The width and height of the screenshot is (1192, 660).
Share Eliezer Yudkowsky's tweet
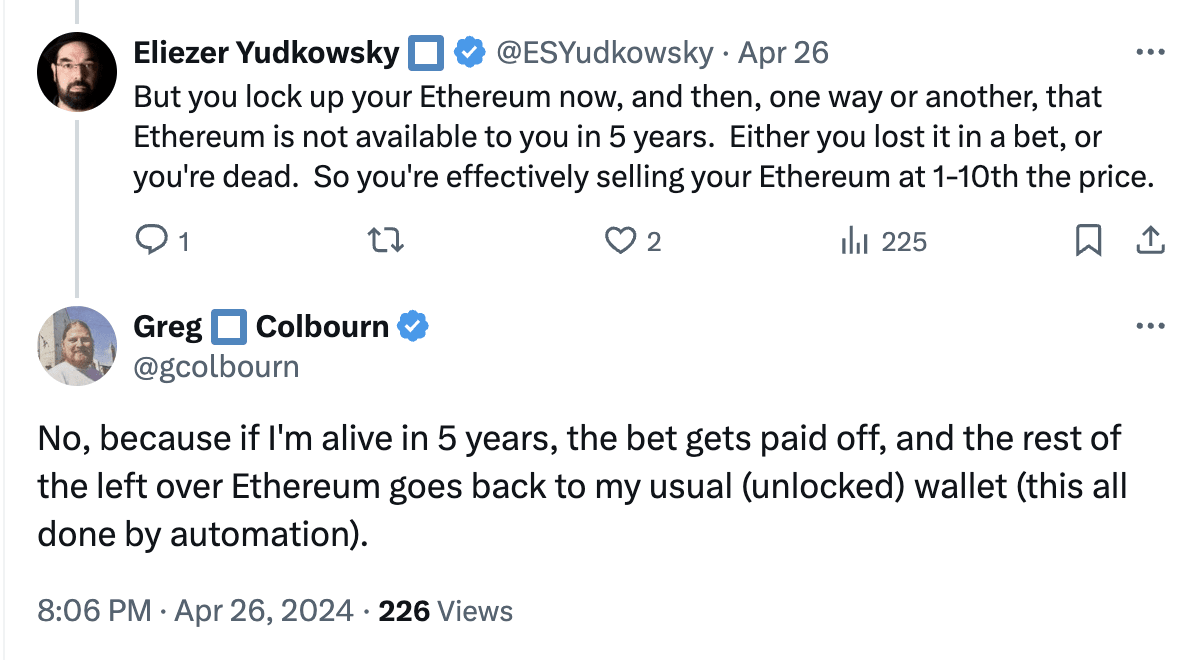click(x=1150, y=241)
